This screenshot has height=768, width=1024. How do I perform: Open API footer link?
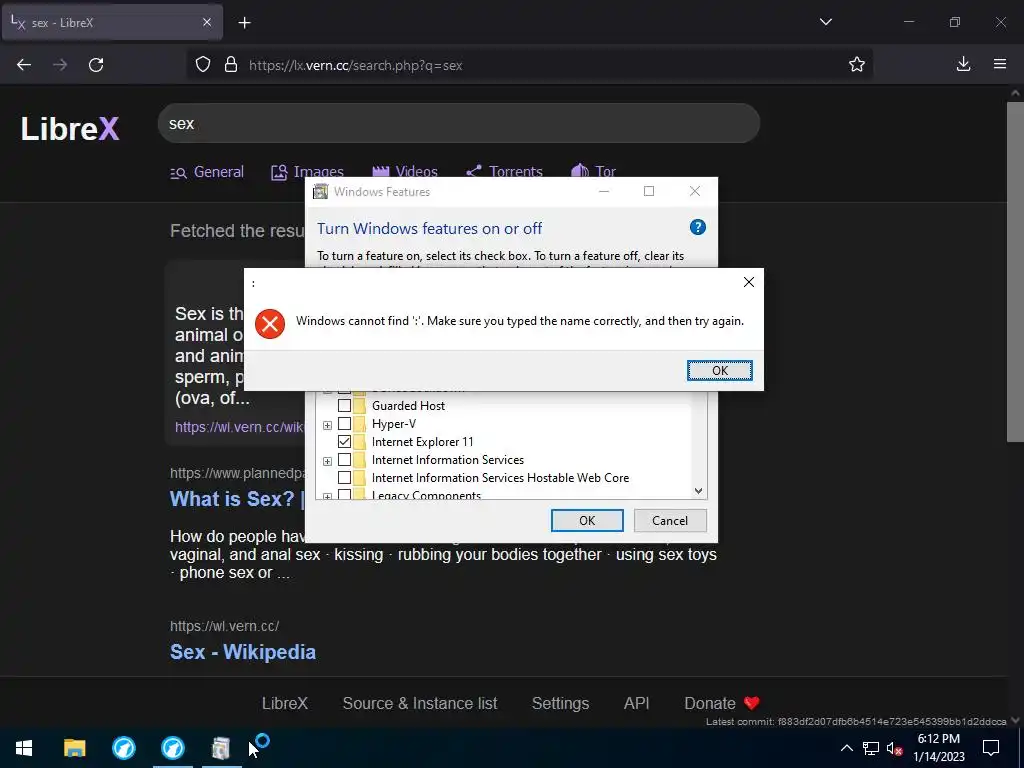pos(636,703)
